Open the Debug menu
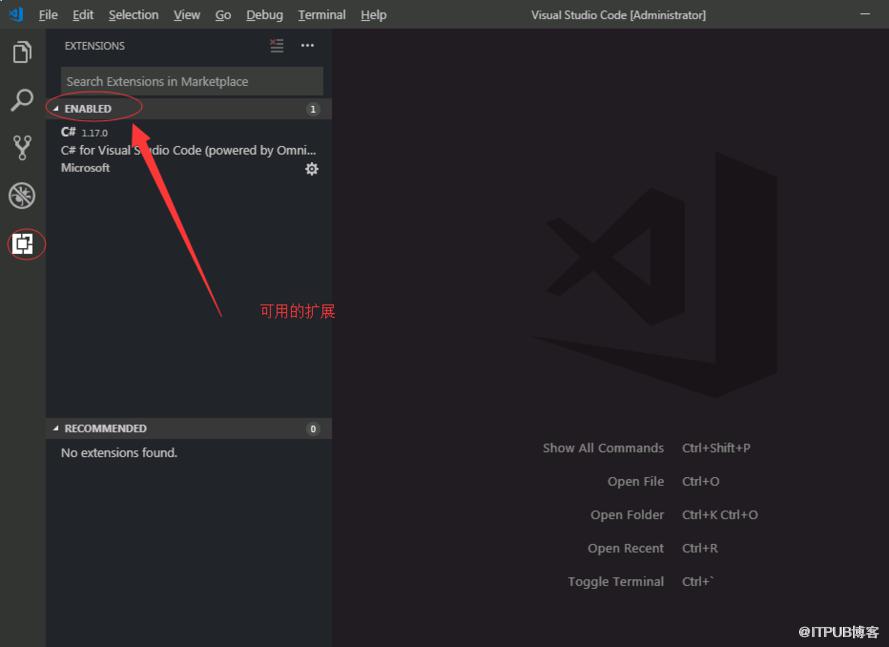The image size is (889, 647). coord(265,15)
